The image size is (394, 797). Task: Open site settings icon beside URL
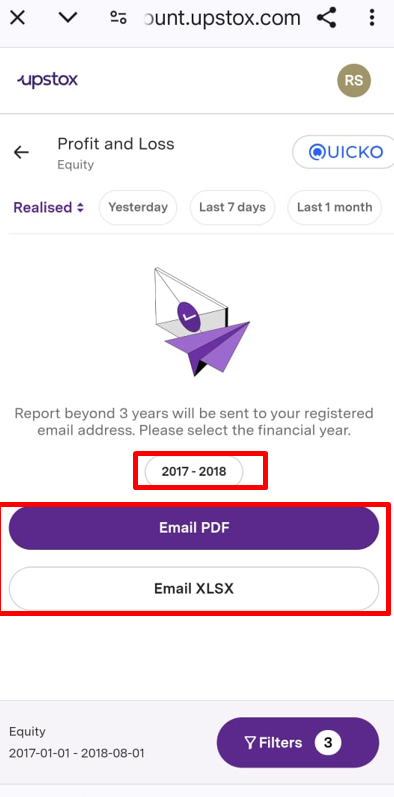(118, 18)
